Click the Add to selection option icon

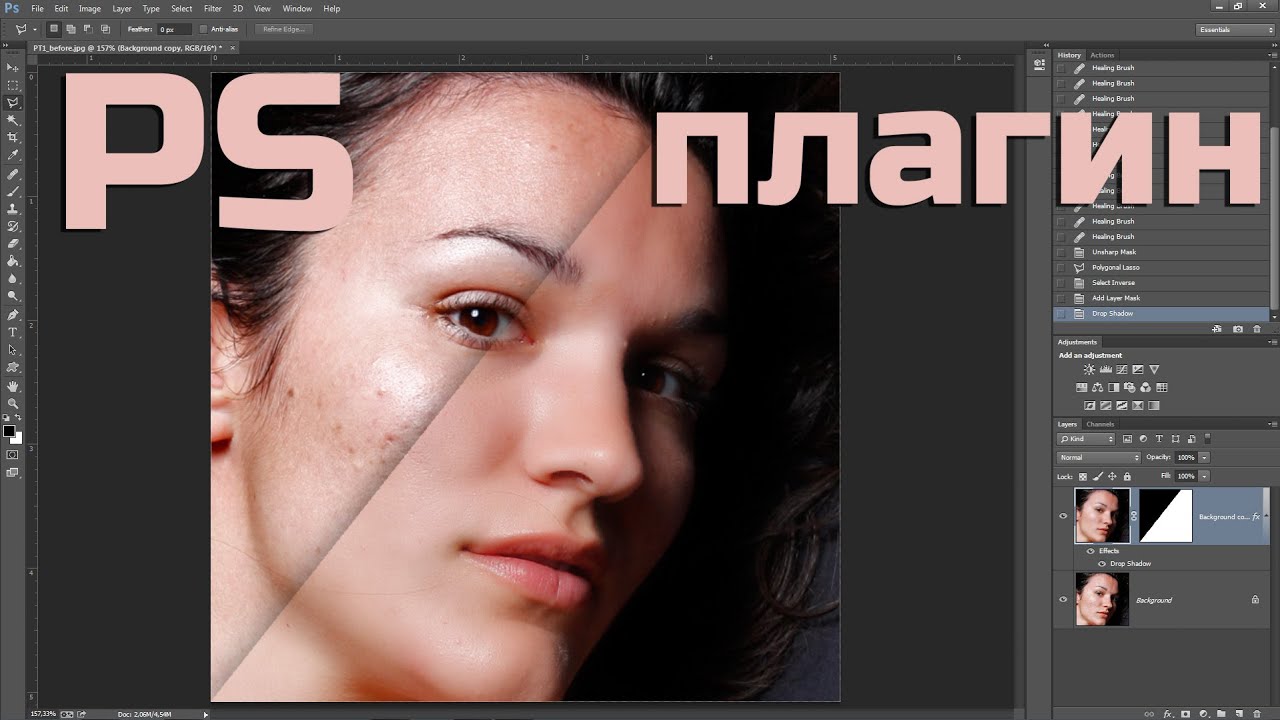pyautogui.click(x=71, y=29)
